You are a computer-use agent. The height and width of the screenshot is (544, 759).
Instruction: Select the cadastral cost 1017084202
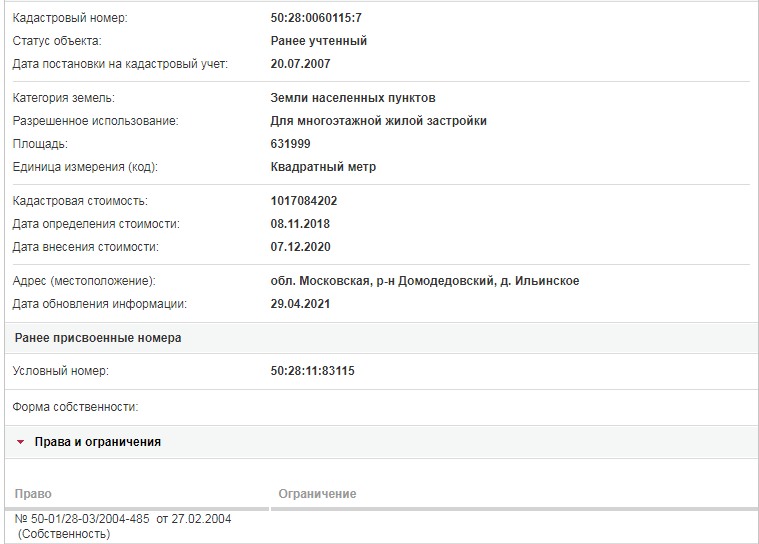(304, 201)
